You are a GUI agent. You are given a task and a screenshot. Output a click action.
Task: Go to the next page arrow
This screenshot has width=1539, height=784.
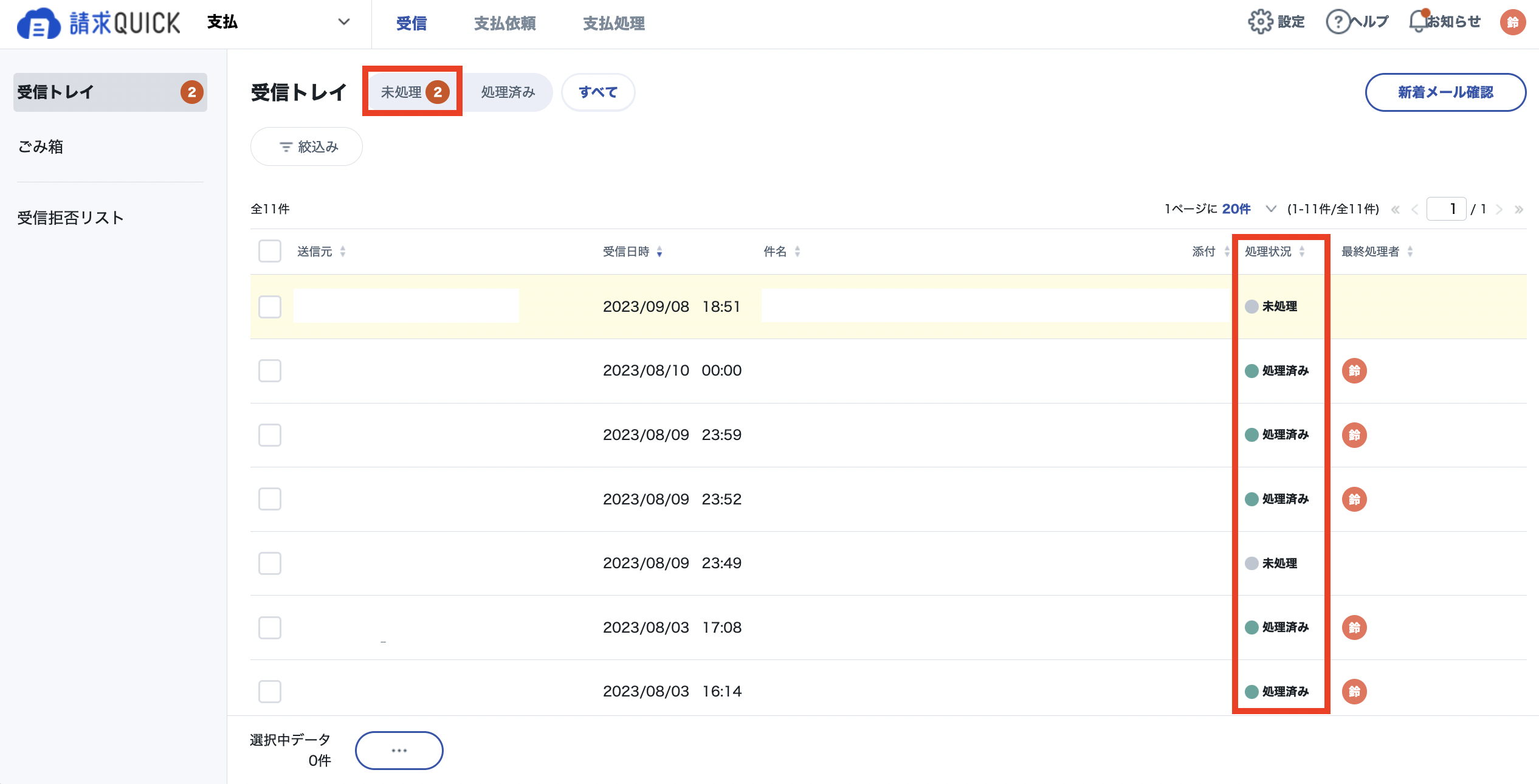pos(1499,210)
